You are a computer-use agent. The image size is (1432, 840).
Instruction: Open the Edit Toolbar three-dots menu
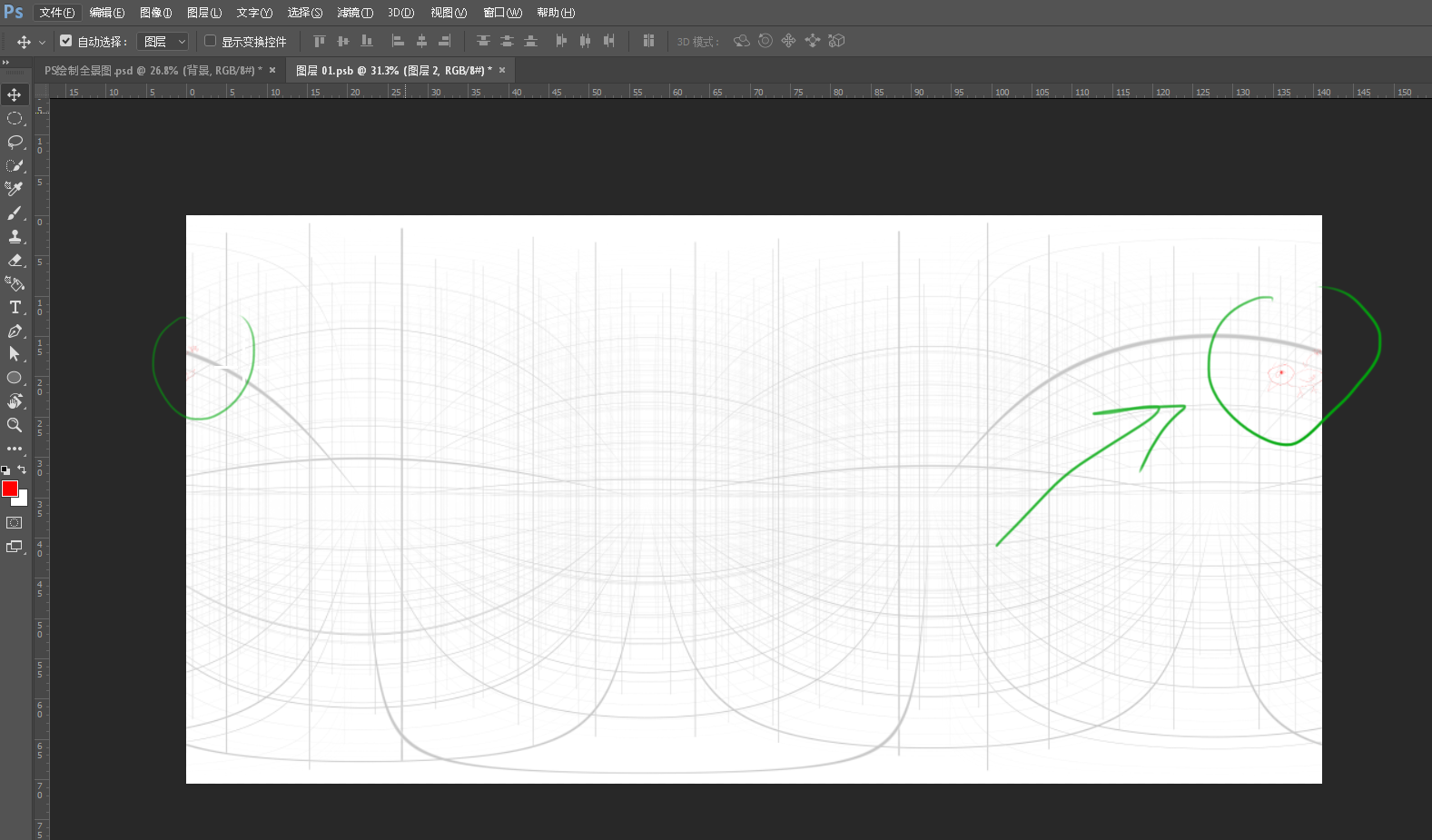click(x=15, y=449)
